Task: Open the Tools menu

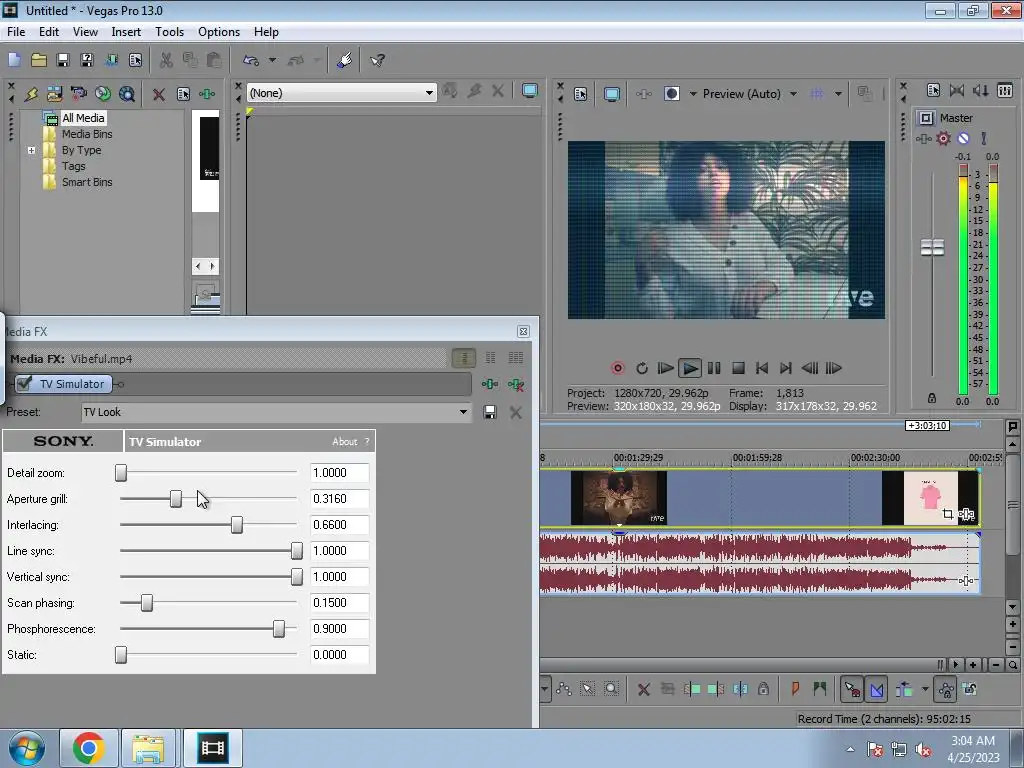Action: tap(169, 31)
